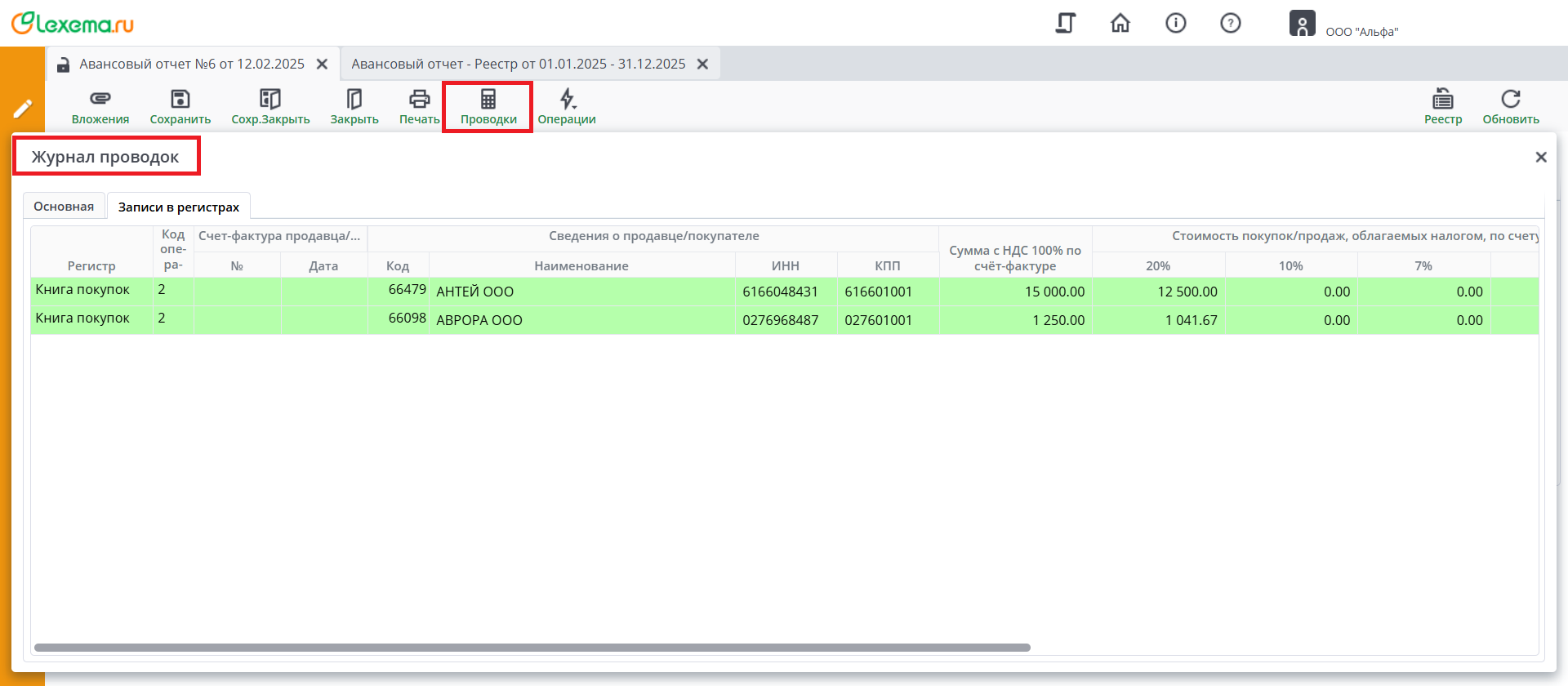Click the Обновить refresh icon

[x=1510, y=100]
